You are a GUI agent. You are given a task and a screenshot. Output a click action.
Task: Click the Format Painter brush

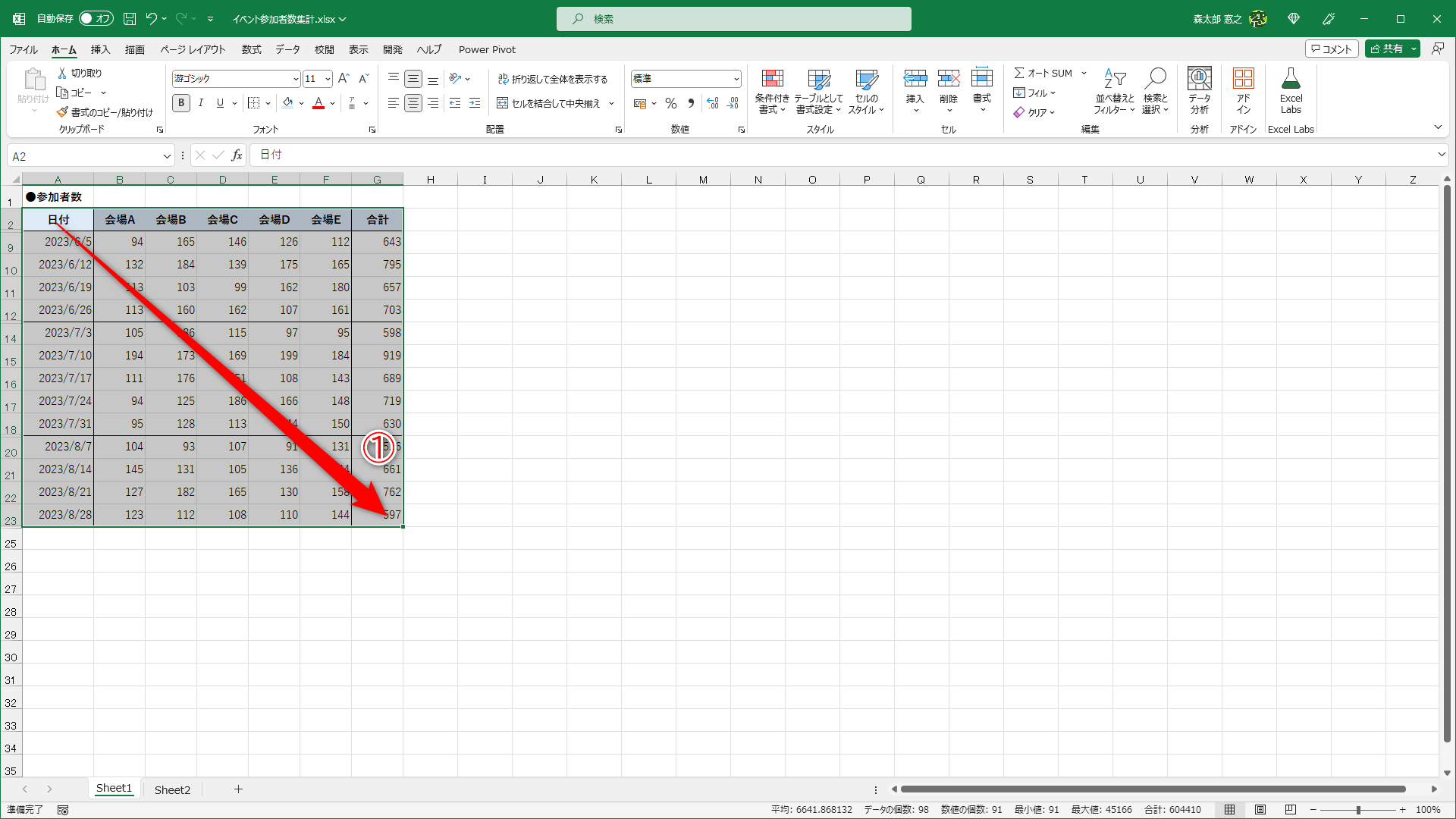(x=63, y=112)
